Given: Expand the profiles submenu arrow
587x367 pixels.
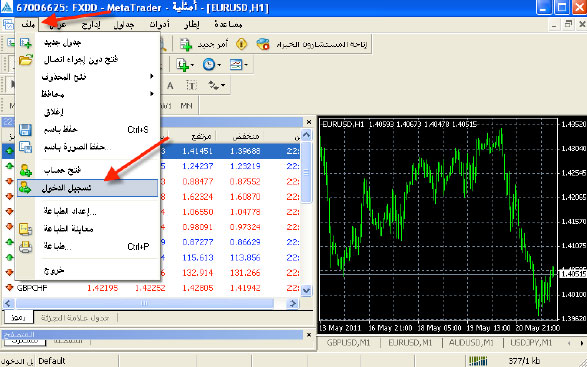Looking at the screenshot, I should click(152, 94).
